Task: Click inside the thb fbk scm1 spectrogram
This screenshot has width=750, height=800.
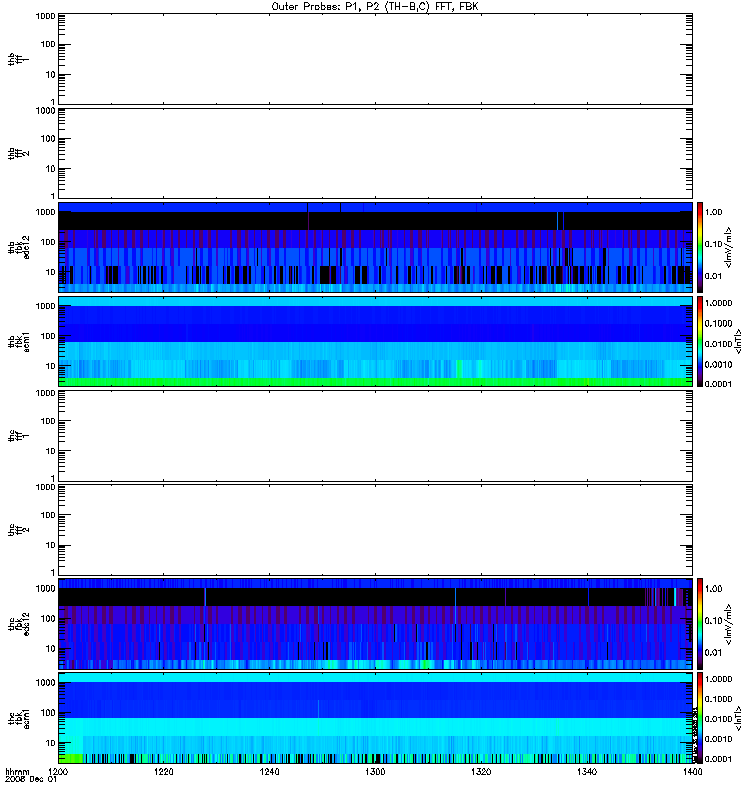Action: point(375,341)
